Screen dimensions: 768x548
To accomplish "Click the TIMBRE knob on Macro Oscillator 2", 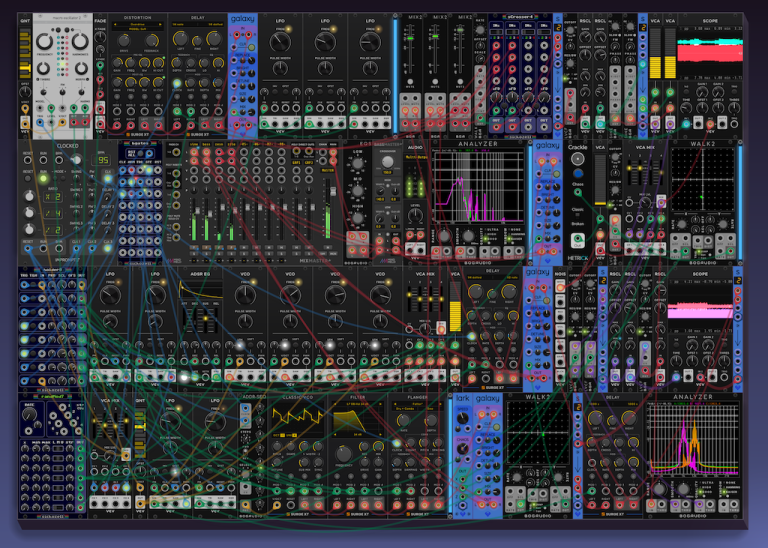I will click(44, 69).
